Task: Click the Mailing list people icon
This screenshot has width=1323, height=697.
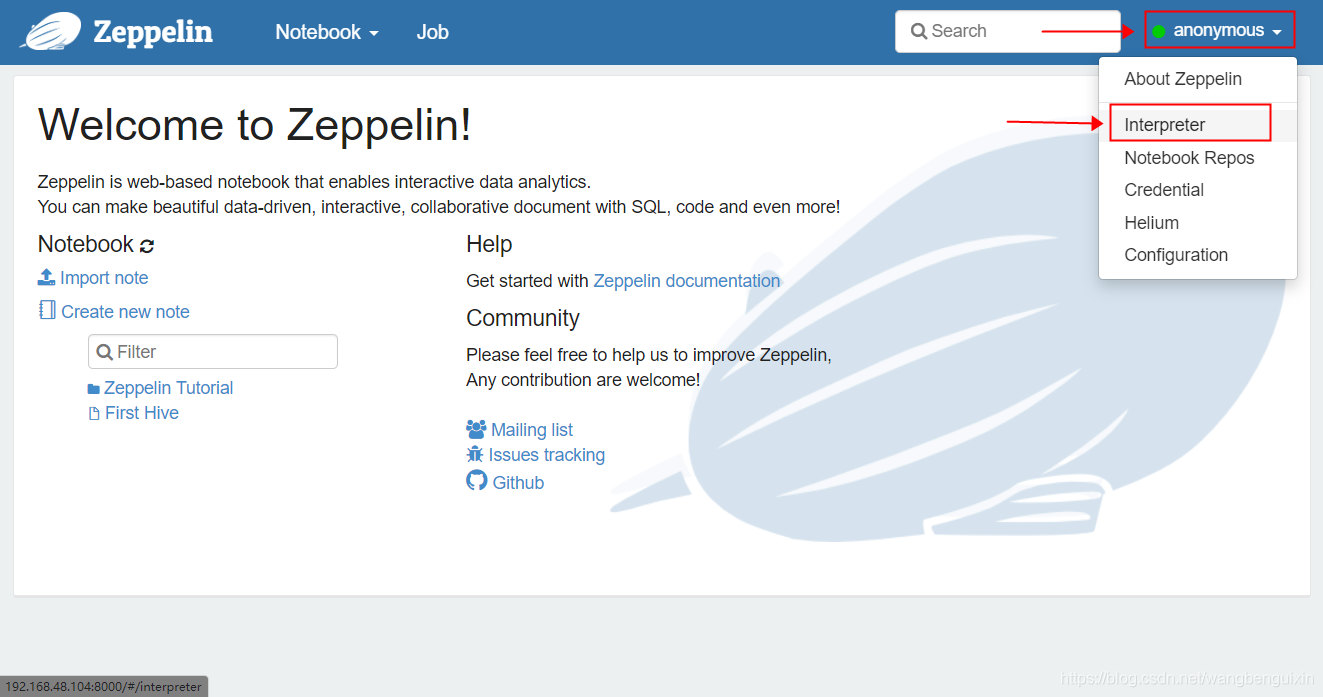Action: 476,429
